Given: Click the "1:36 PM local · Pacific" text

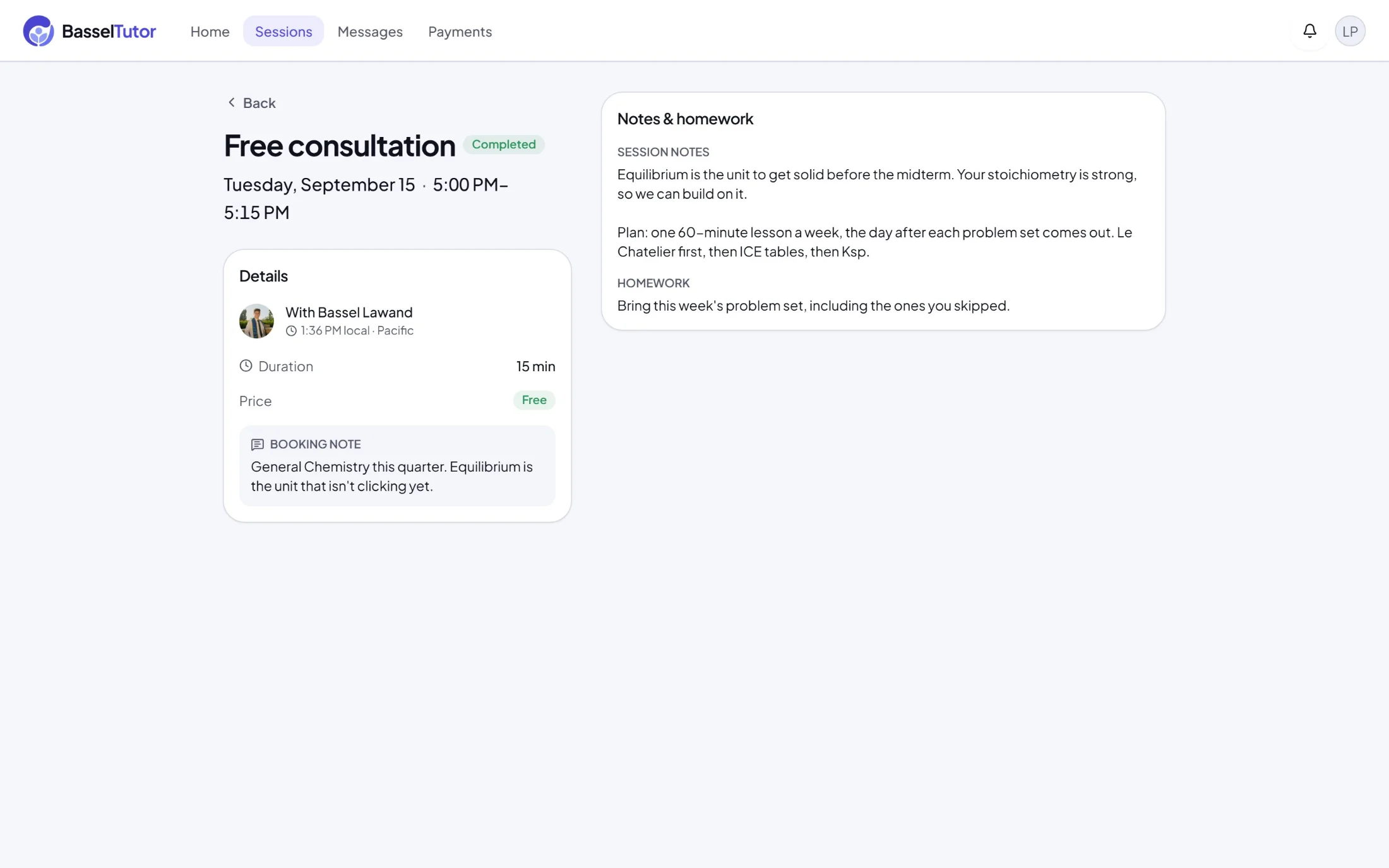Looking at the screenshot, I should (357, 330).
